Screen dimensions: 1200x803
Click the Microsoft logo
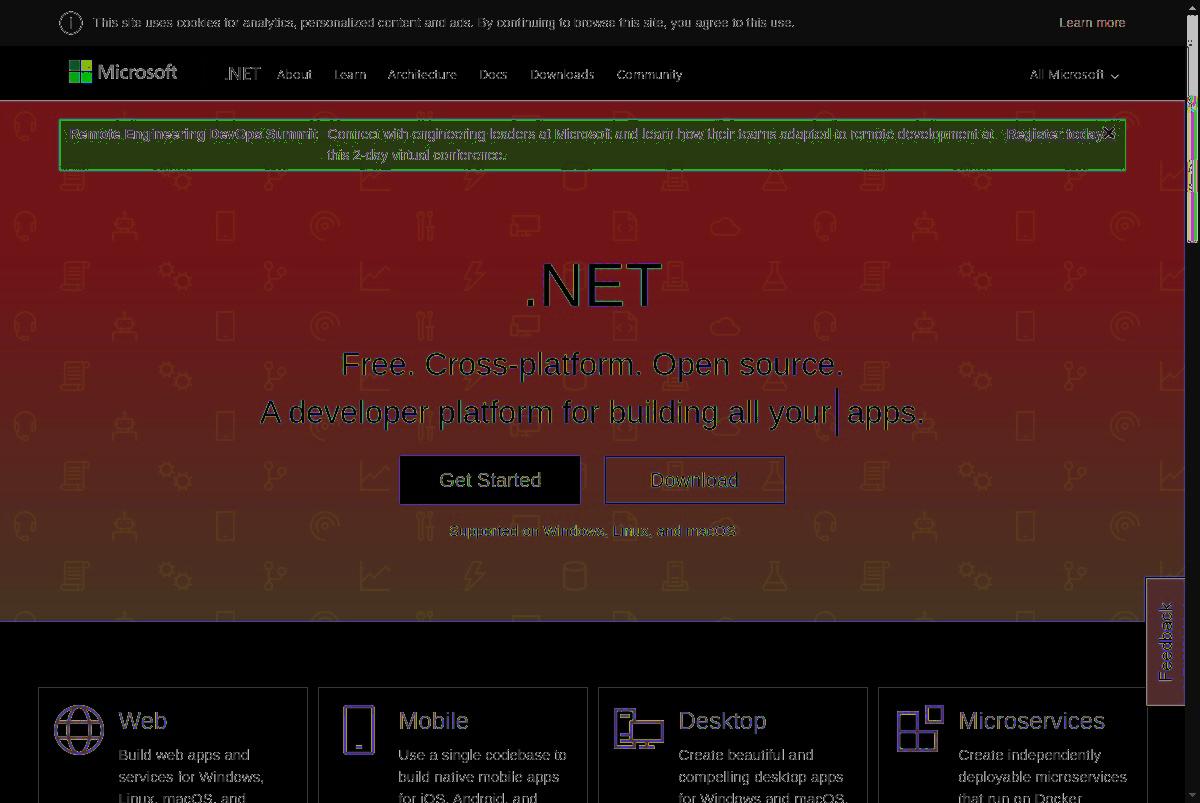(123, 72)
